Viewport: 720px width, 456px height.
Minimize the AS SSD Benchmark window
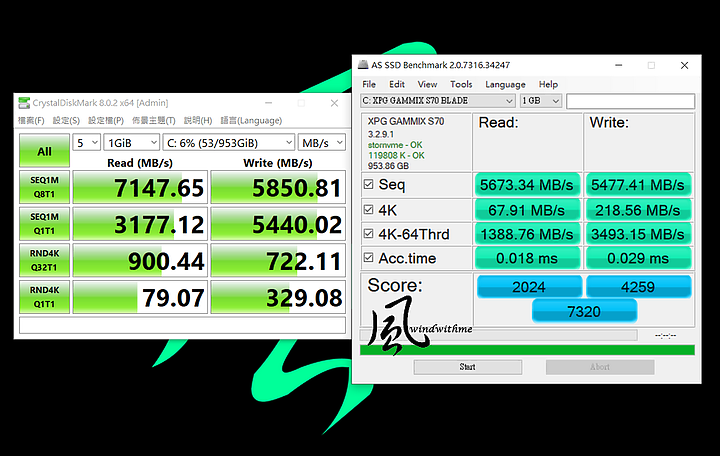619,65
